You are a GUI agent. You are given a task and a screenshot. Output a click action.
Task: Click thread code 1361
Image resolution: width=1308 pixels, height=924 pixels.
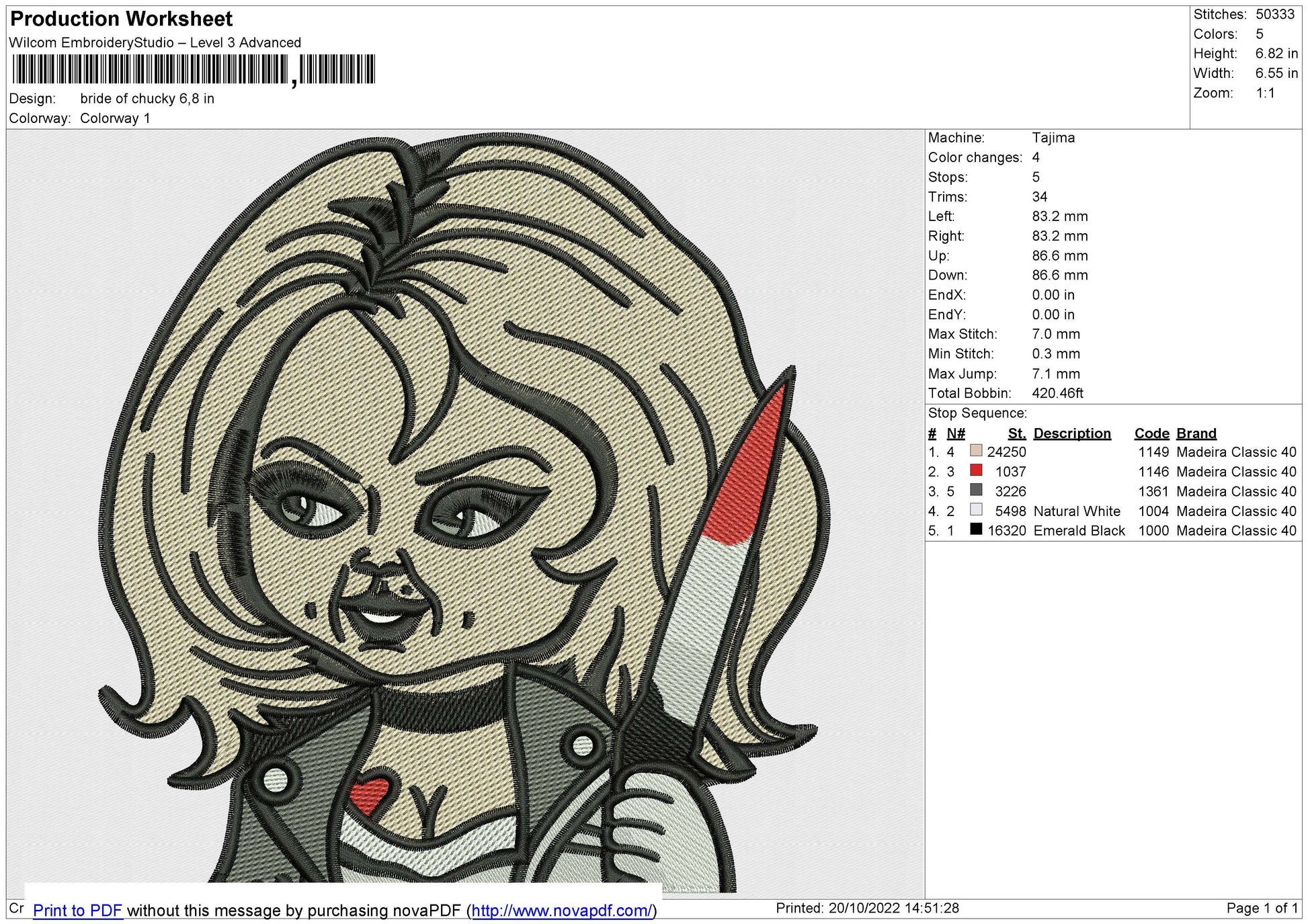[x=1153, y=491]
